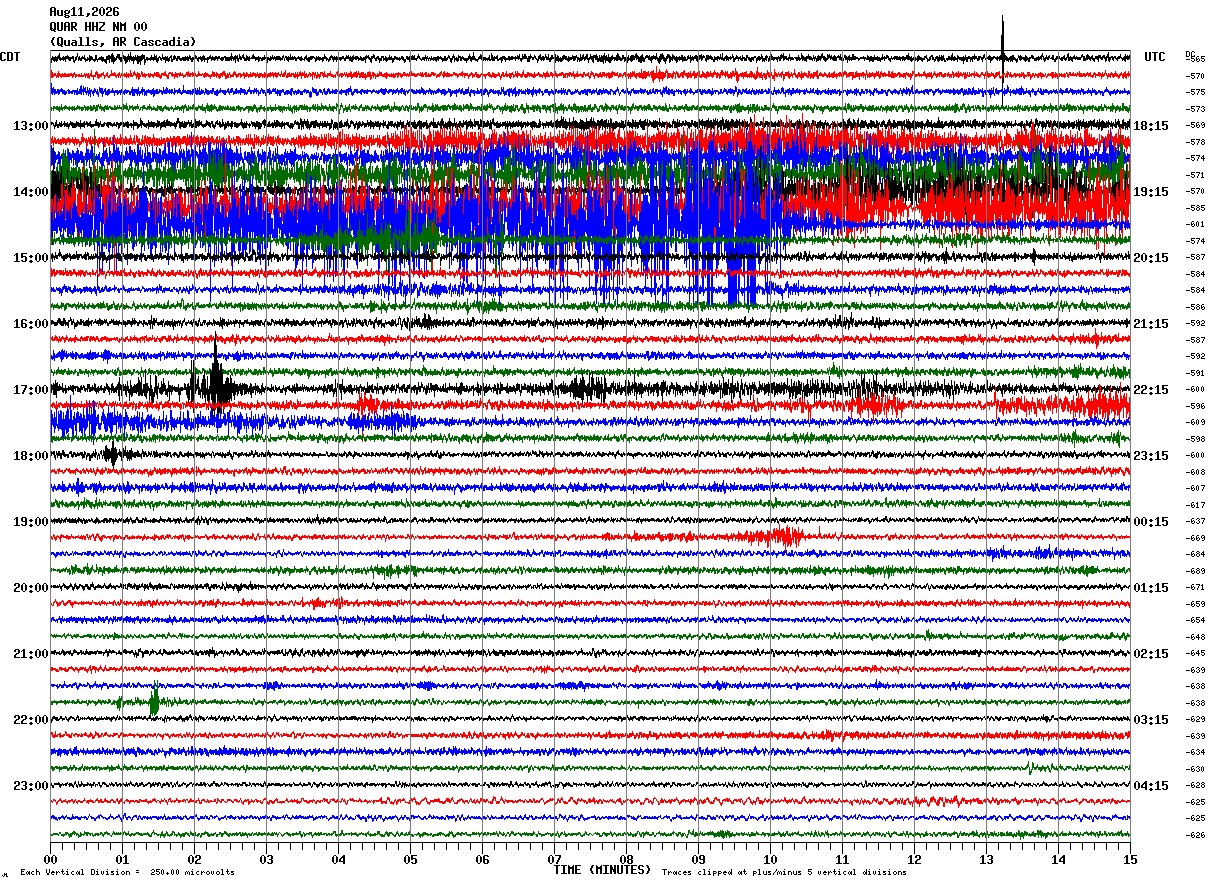
Task: Click the 22:15 UTC time label
Action: pos(1151,389)
